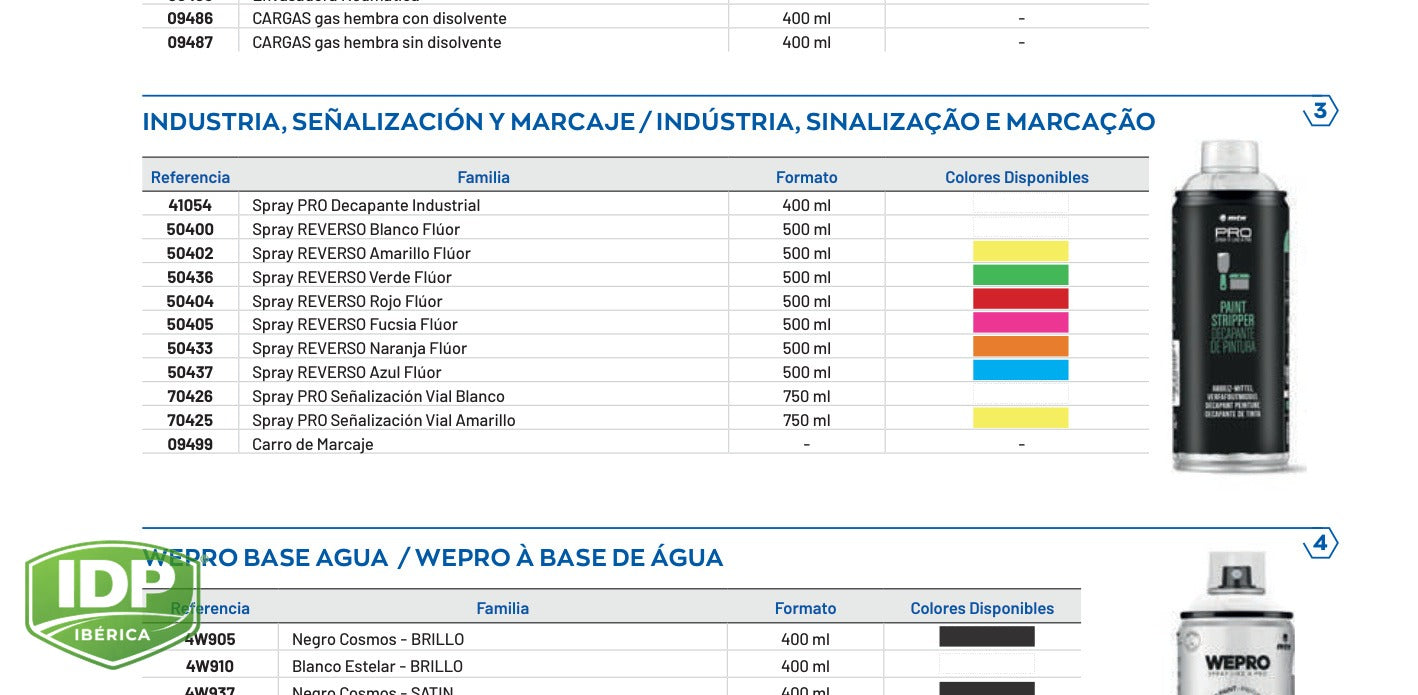The height and width of the screenshot is (695, 1418).
Task: Click reference 09486
Action: [190, 18]
